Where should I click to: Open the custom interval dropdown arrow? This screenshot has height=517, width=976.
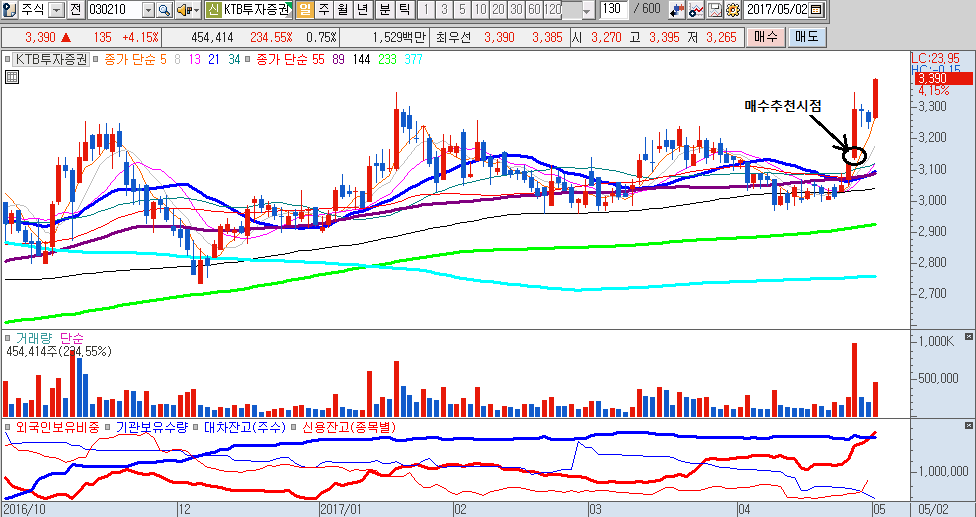pyautogui.click(x=588, y=10)
